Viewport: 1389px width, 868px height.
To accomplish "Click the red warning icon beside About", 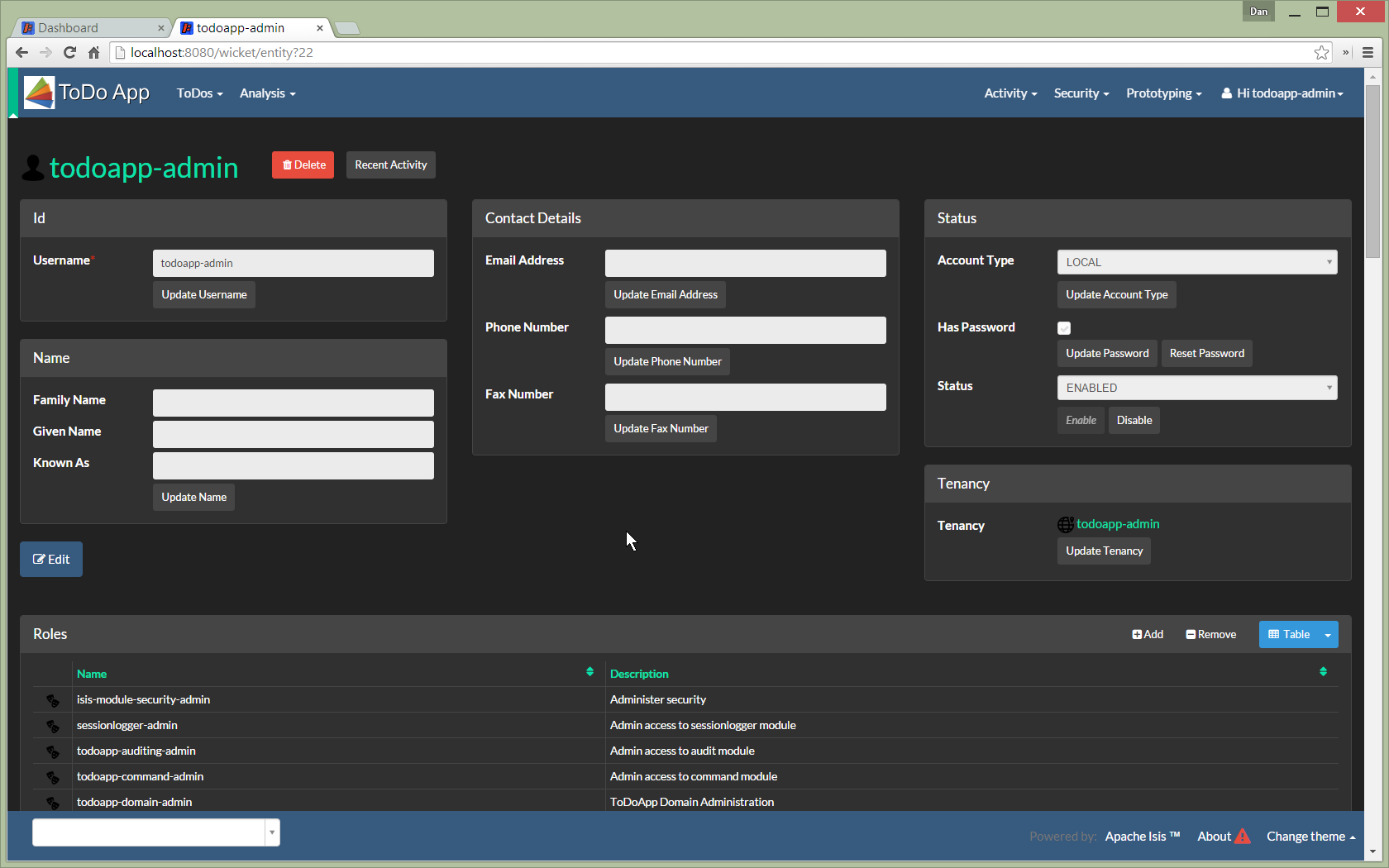I will click(1243, 837).
